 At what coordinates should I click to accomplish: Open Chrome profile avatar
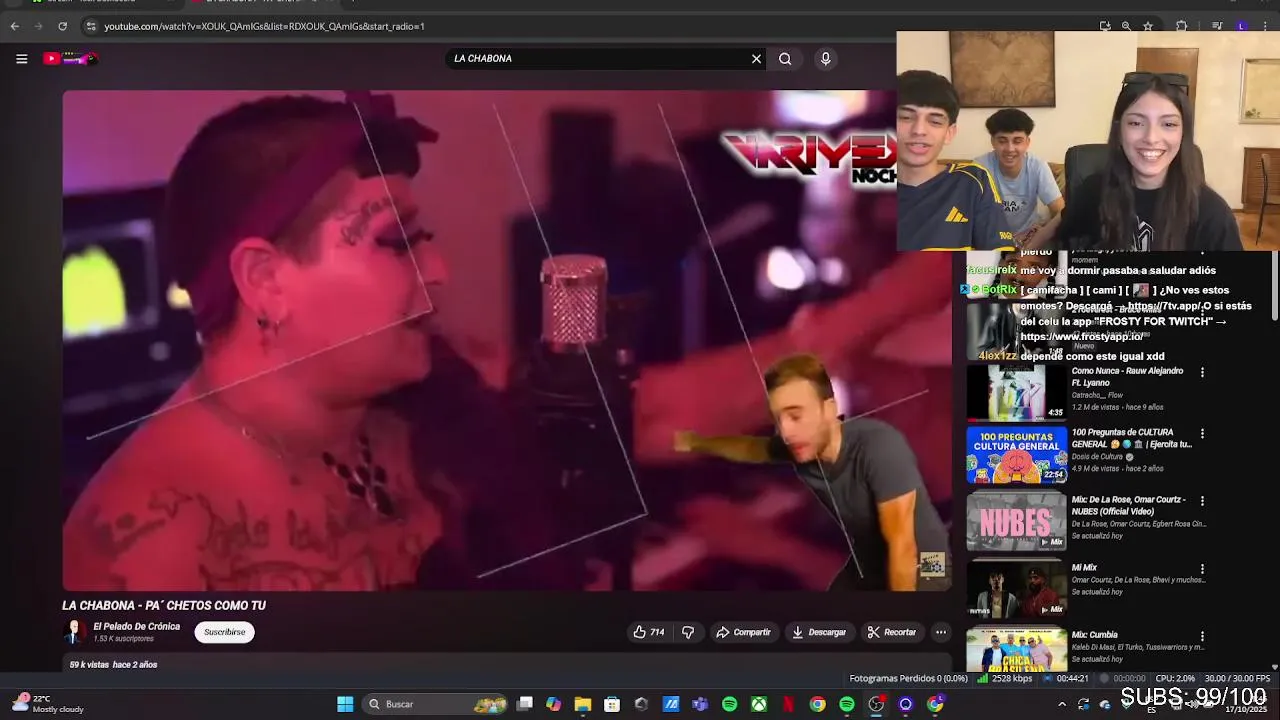tap(1242, 26)
